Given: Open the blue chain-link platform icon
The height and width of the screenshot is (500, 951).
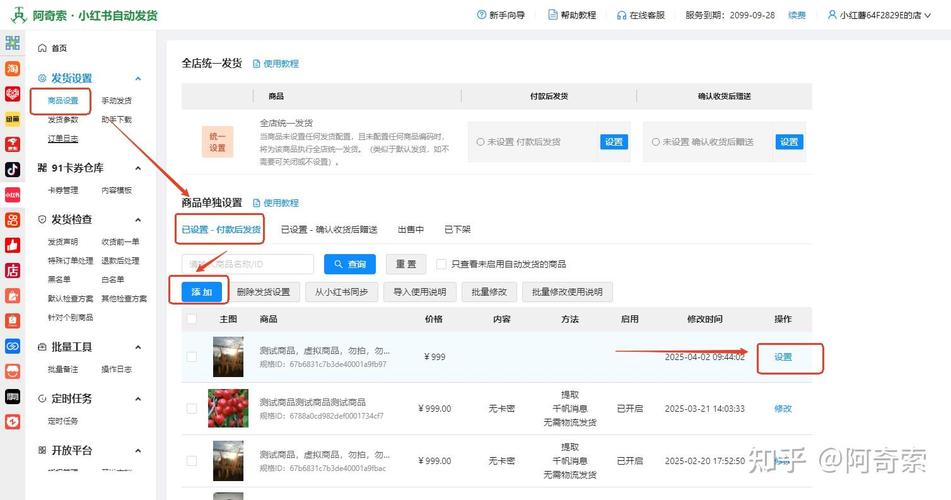Looking at the screenshot, I should tap(13, 346).
